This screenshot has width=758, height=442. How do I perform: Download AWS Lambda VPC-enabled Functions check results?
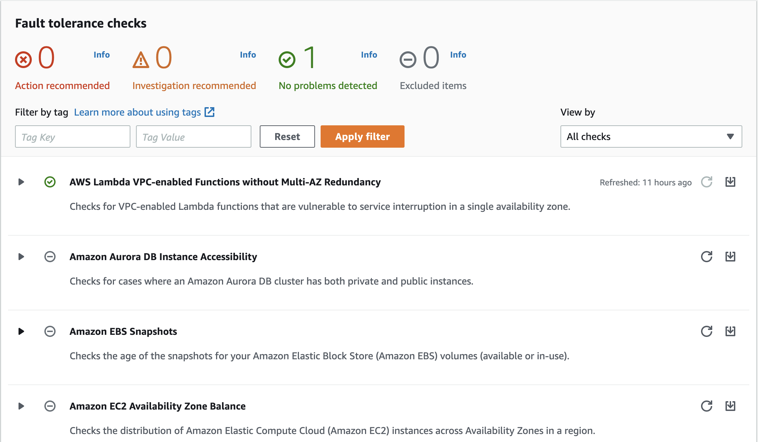[730, 182]
